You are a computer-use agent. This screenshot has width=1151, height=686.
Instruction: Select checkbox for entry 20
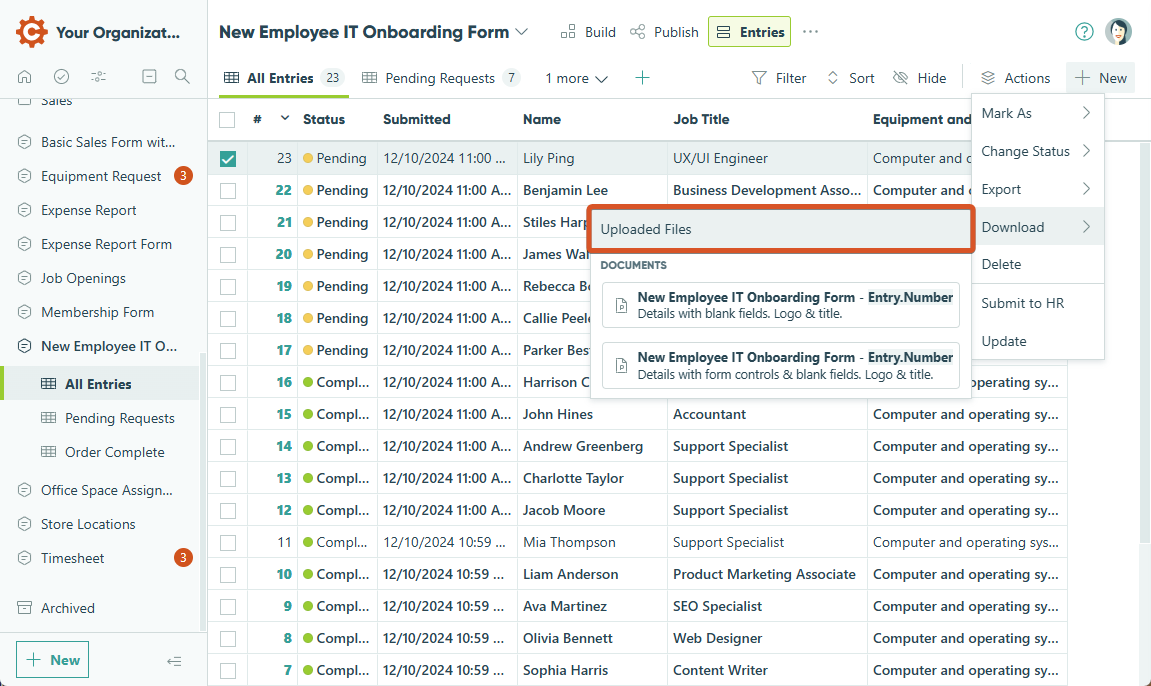[x=228, y=255]
